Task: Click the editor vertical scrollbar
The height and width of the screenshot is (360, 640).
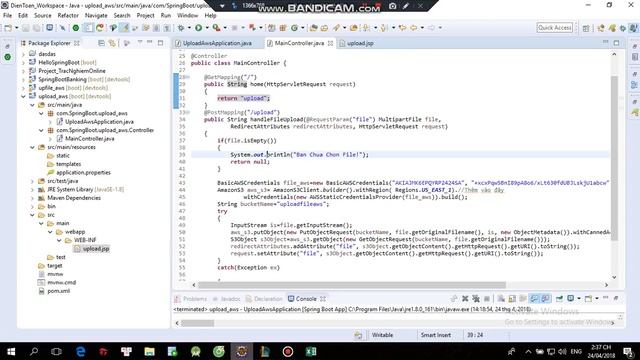Action: pyautogui.click(x=614, y=158)
